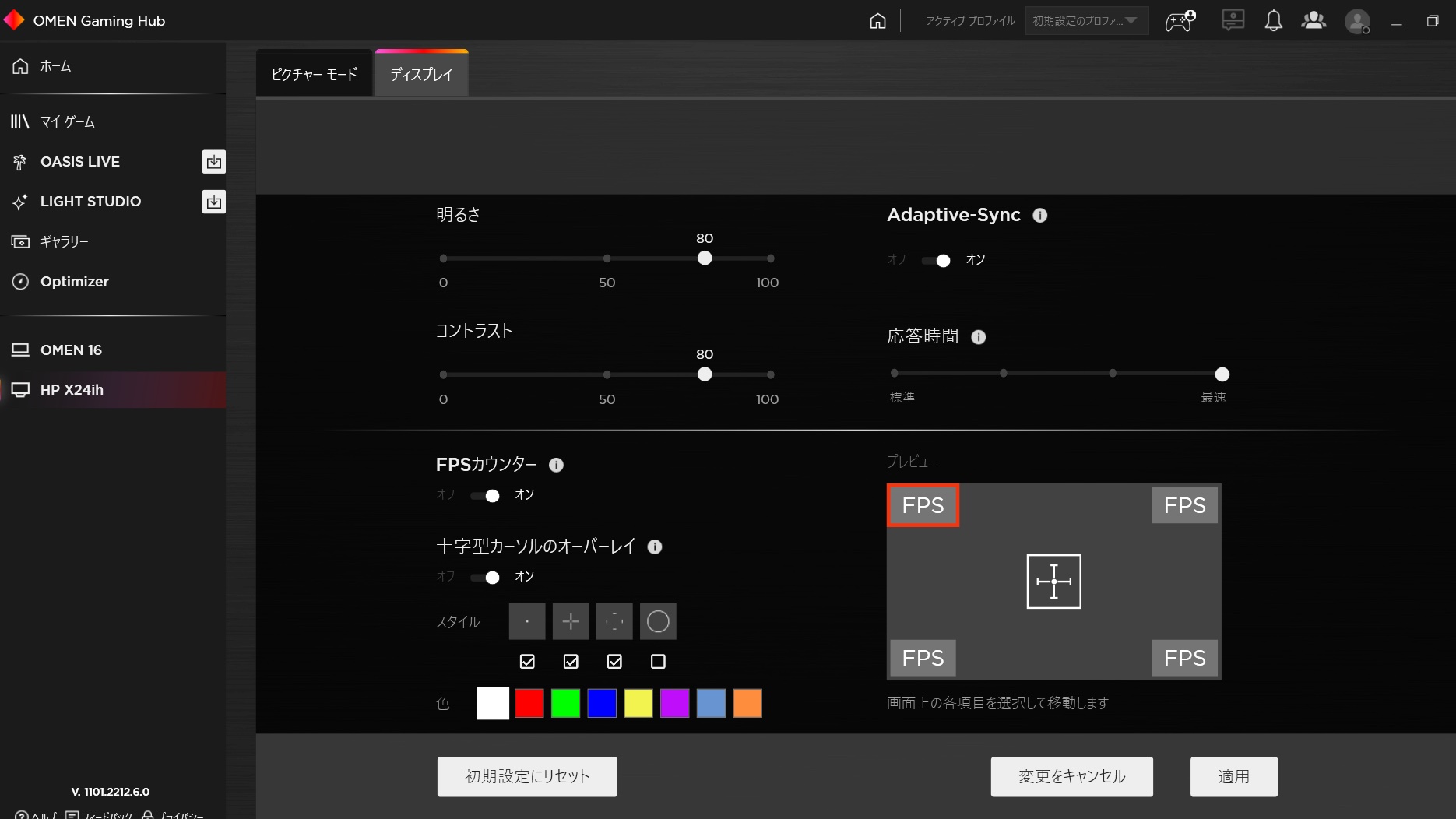Show 応答時間 info icon
This screenshot has height=819, width=1456.
point(979,337)
